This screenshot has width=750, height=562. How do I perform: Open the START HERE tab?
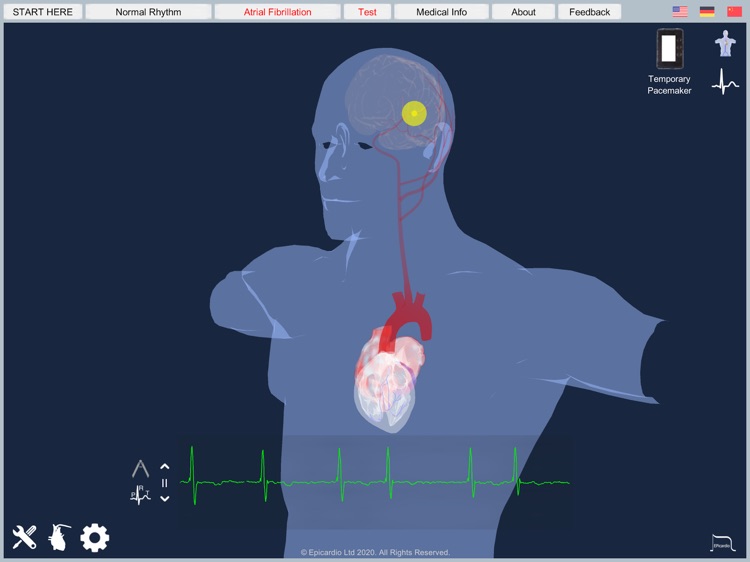click(x=43, y=12)
